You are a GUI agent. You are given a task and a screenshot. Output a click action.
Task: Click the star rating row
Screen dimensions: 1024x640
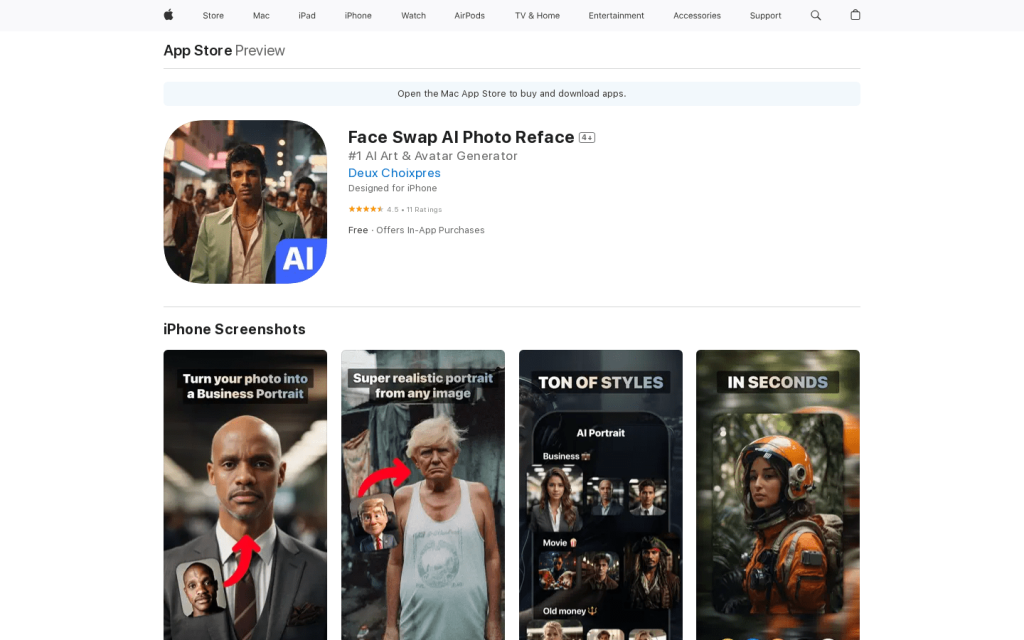point(366,209)
